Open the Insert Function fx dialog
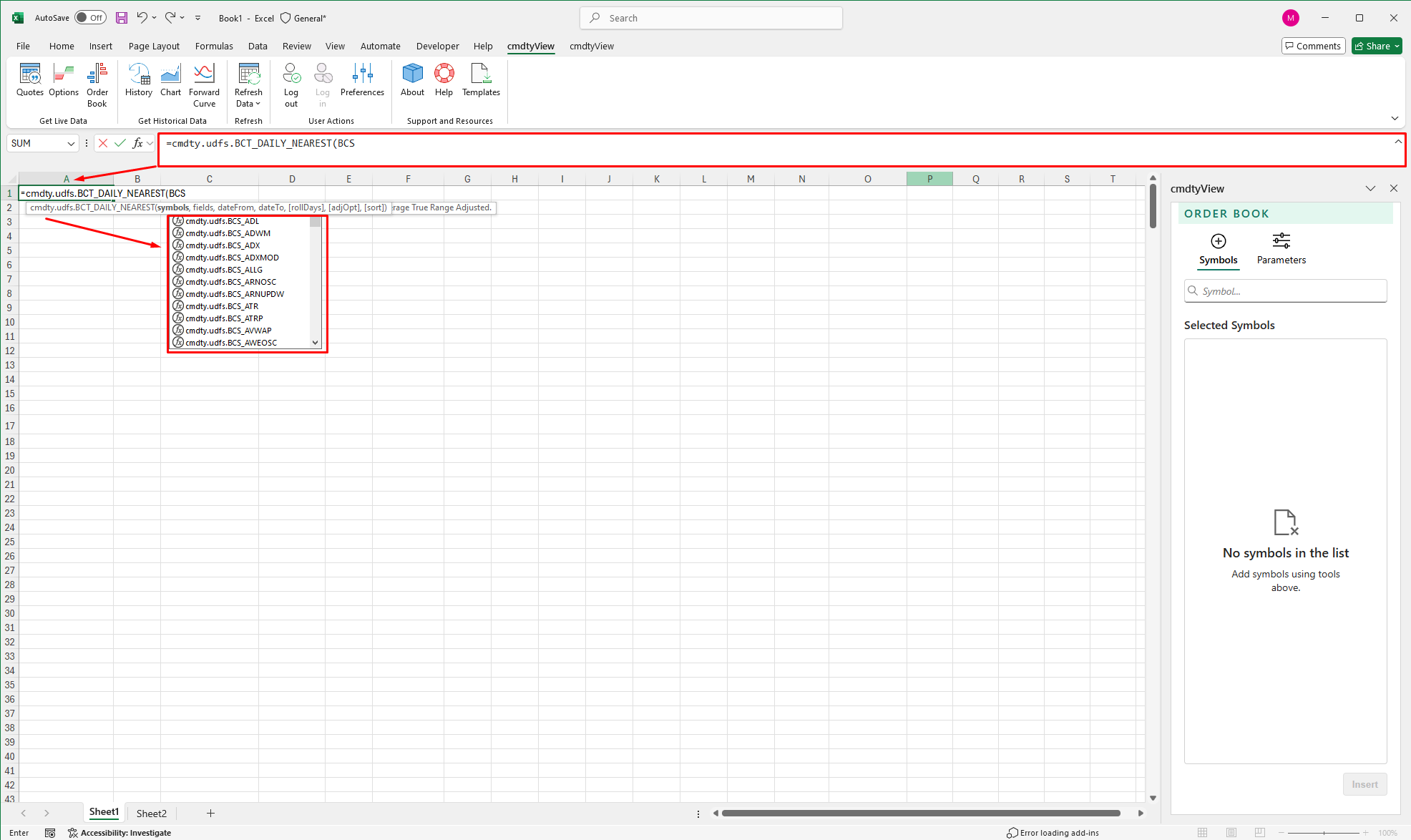The width and height of the screenshot is (1411, 840). click(x=138, y=143)
